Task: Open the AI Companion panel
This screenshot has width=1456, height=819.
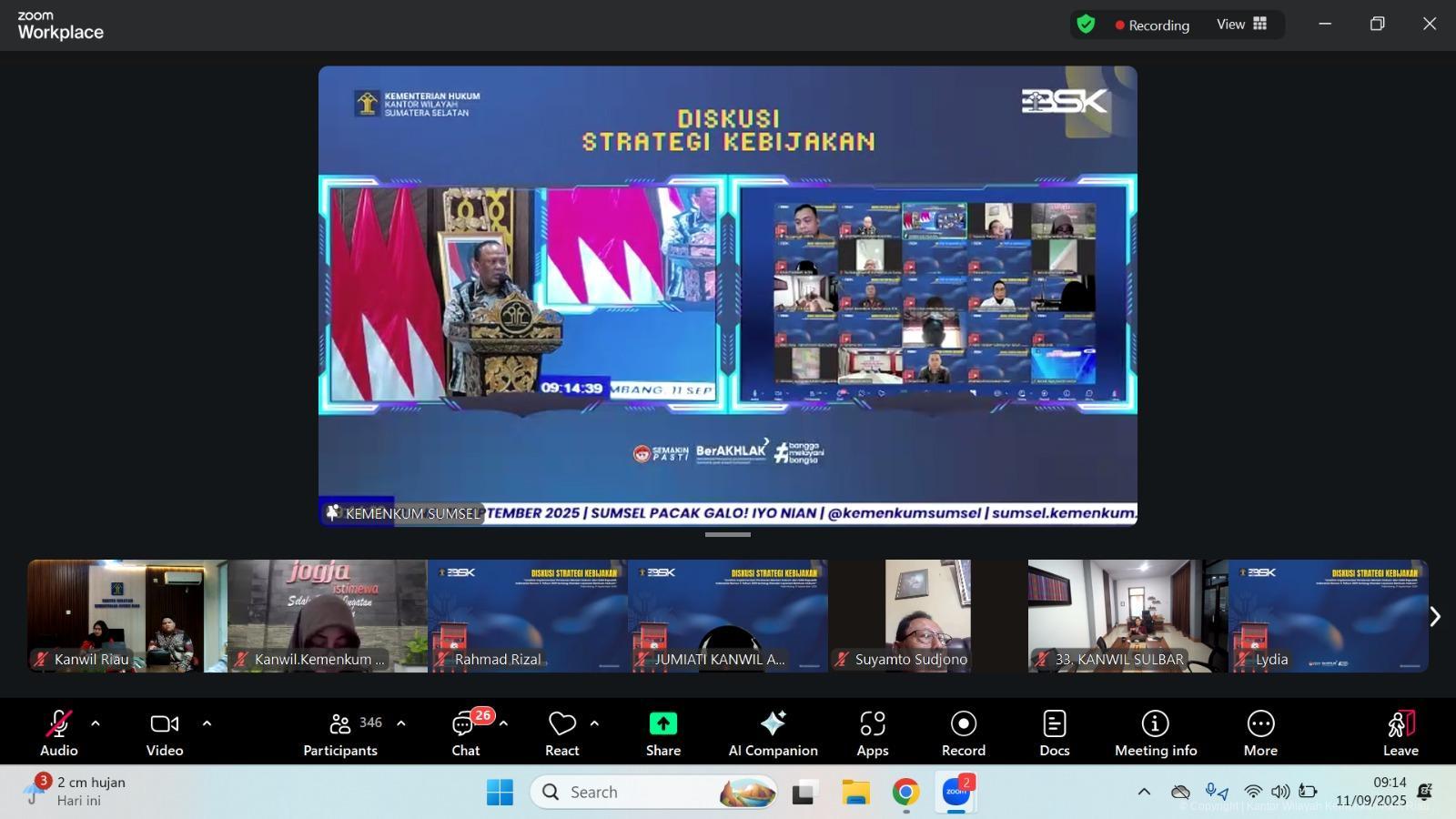Action: 773,733
